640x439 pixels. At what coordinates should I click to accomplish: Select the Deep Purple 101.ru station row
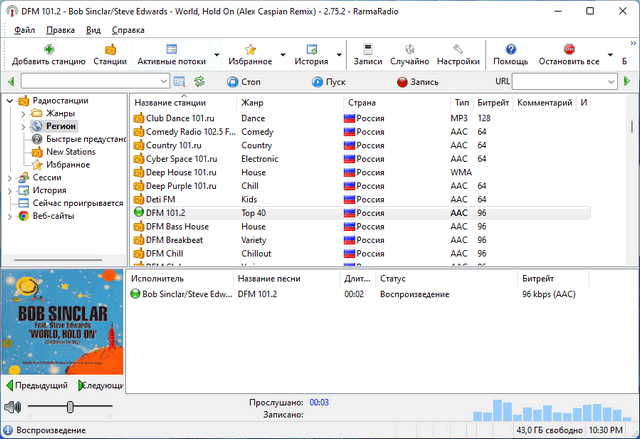point(180,185)
